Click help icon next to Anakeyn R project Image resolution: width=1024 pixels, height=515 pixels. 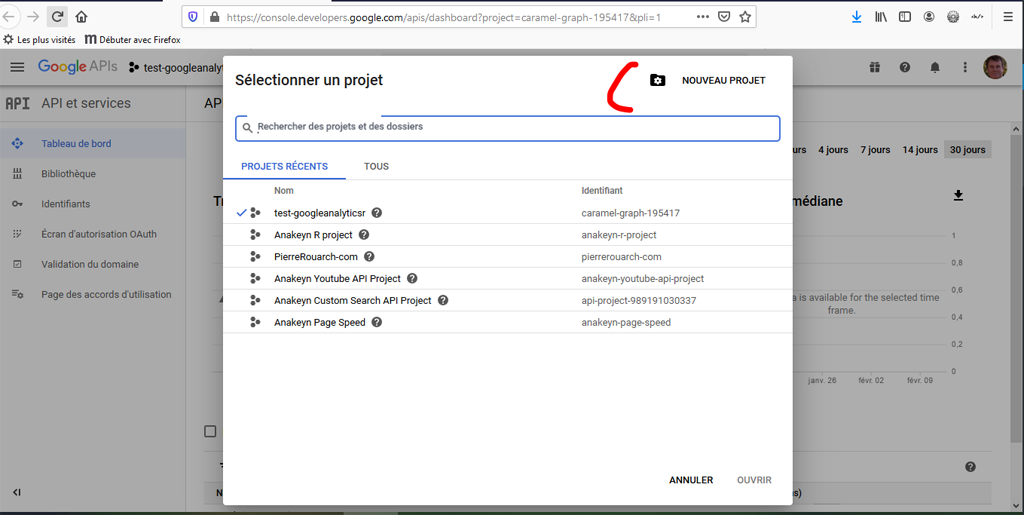(364, 235)
